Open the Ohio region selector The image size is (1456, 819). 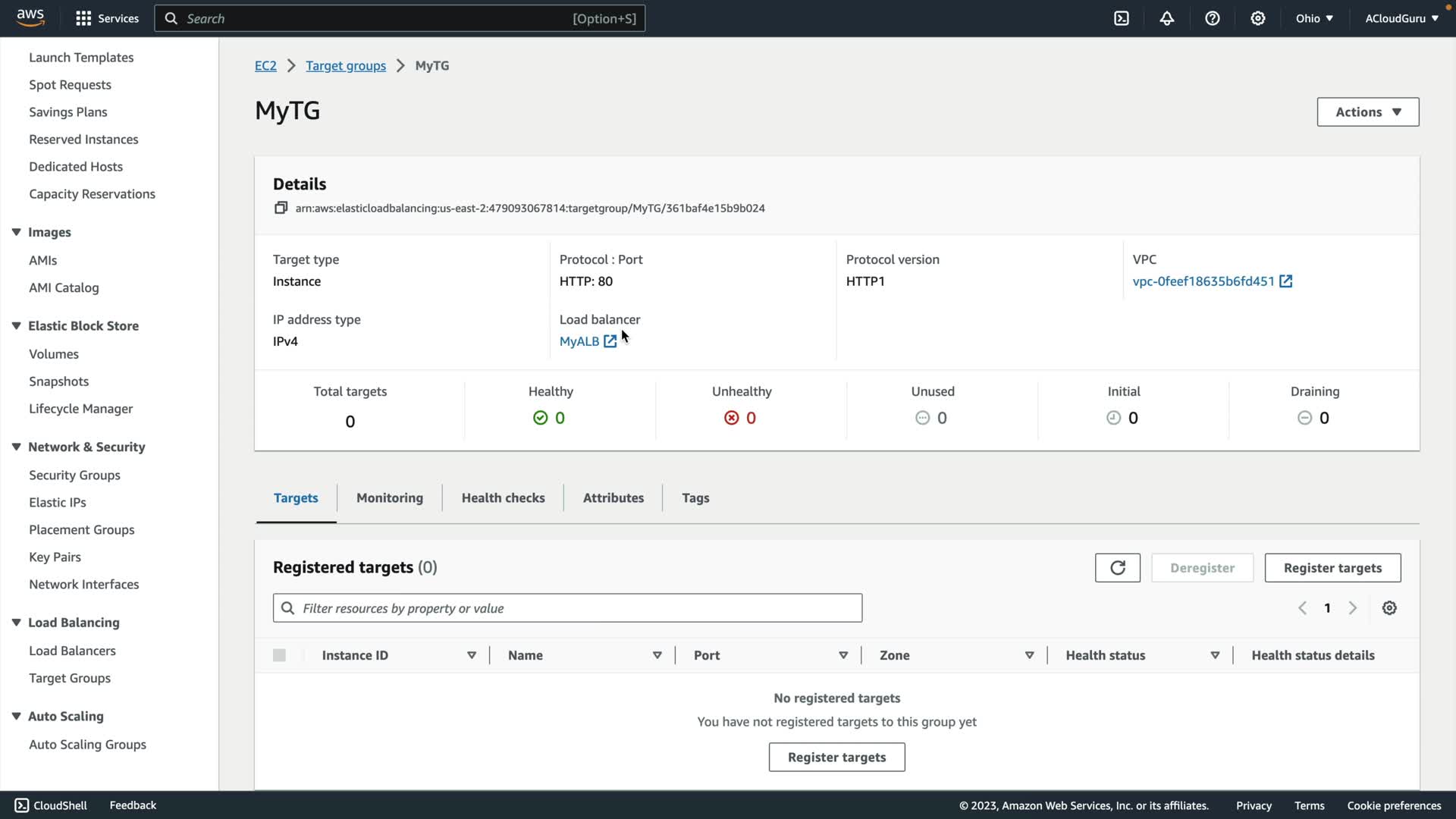click(x=1314, y=18)
